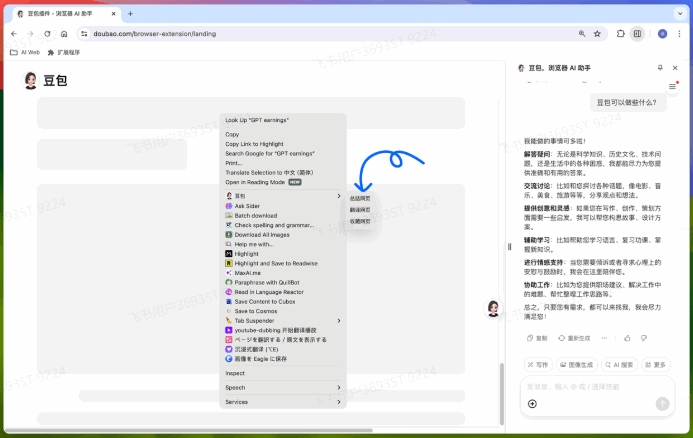Screen dimensions: 693x438
Task: Dislike the reply with thumbs down
Action: click(x=644, y=338)
